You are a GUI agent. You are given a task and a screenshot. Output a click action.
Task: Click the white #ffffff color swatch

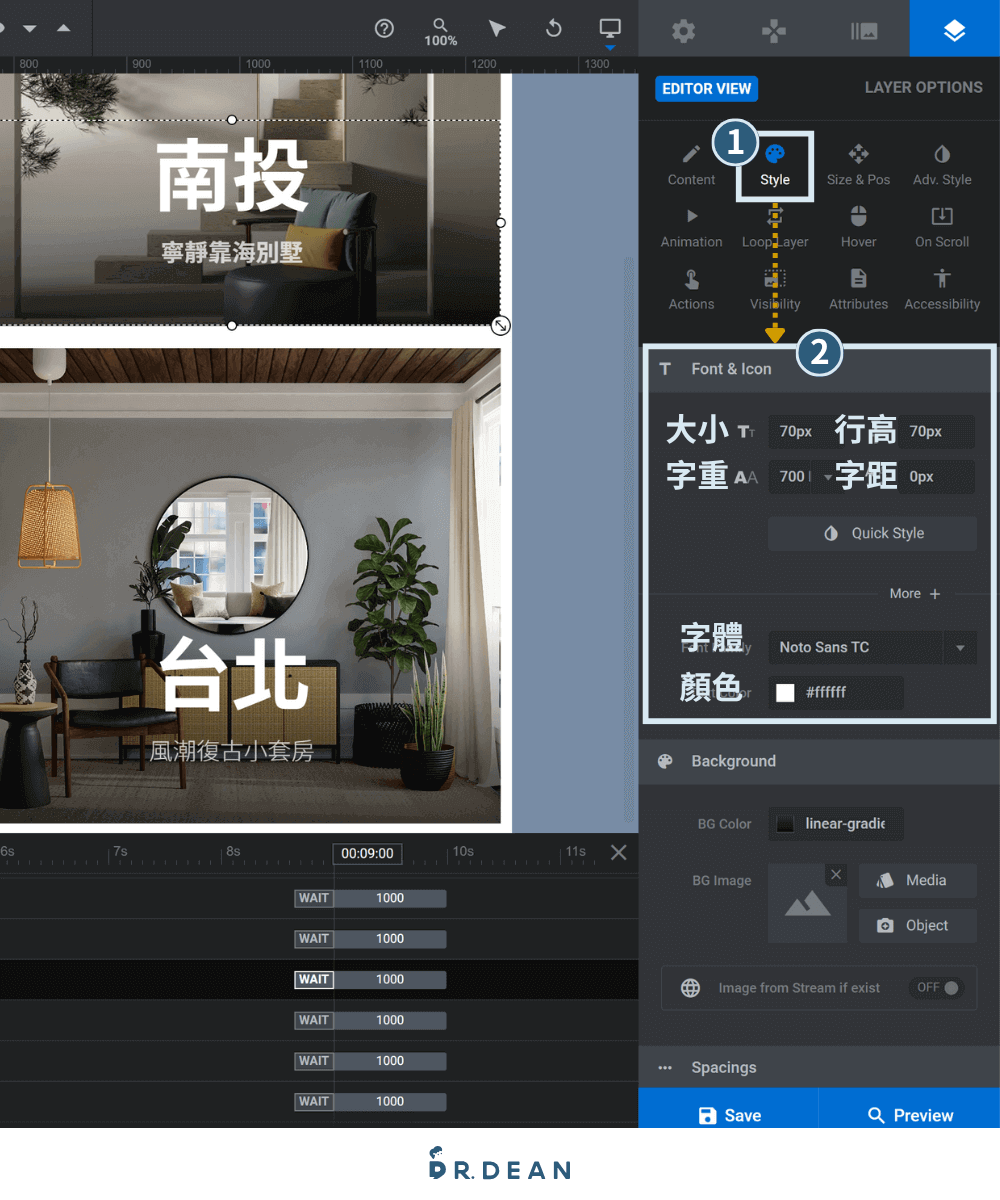786,692
